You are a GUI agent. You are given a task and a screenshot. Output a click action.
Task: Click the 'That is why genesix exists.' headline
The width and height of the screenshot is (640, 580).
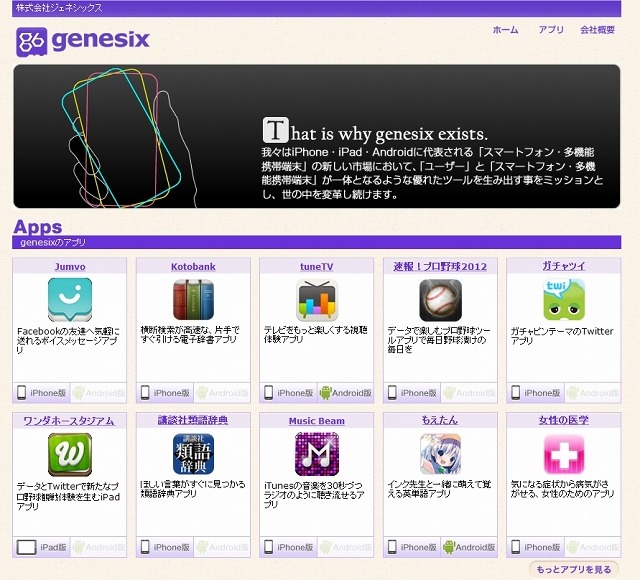(x=375, y=131)
